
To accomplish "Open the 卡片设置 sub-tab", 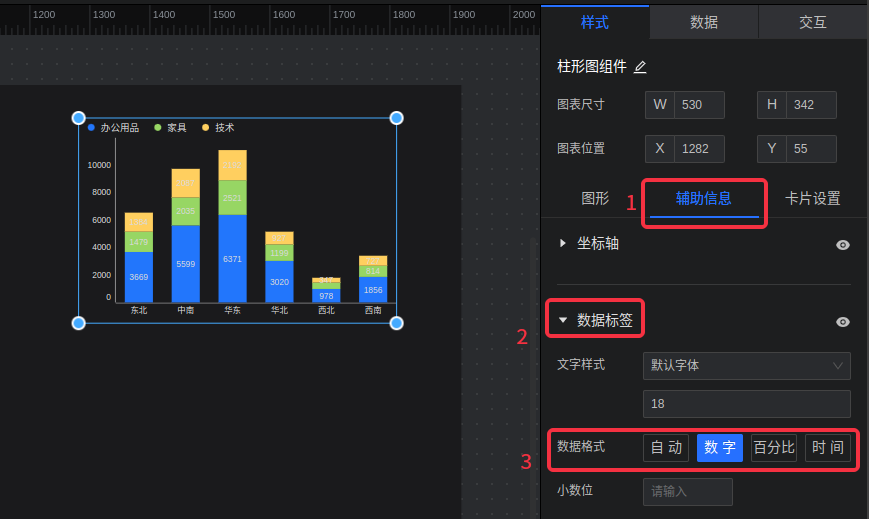I will (x=812, y=198).
